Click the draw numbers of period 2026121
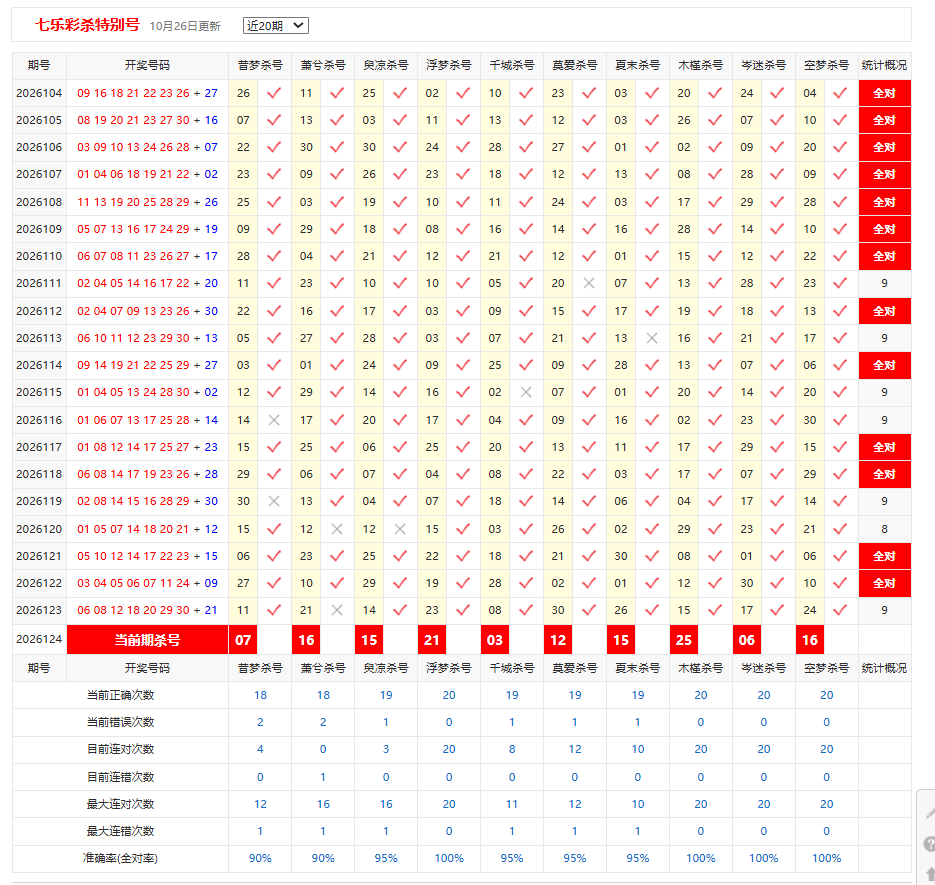Screen dimensions: 935x885 click(x=147, y=556)
